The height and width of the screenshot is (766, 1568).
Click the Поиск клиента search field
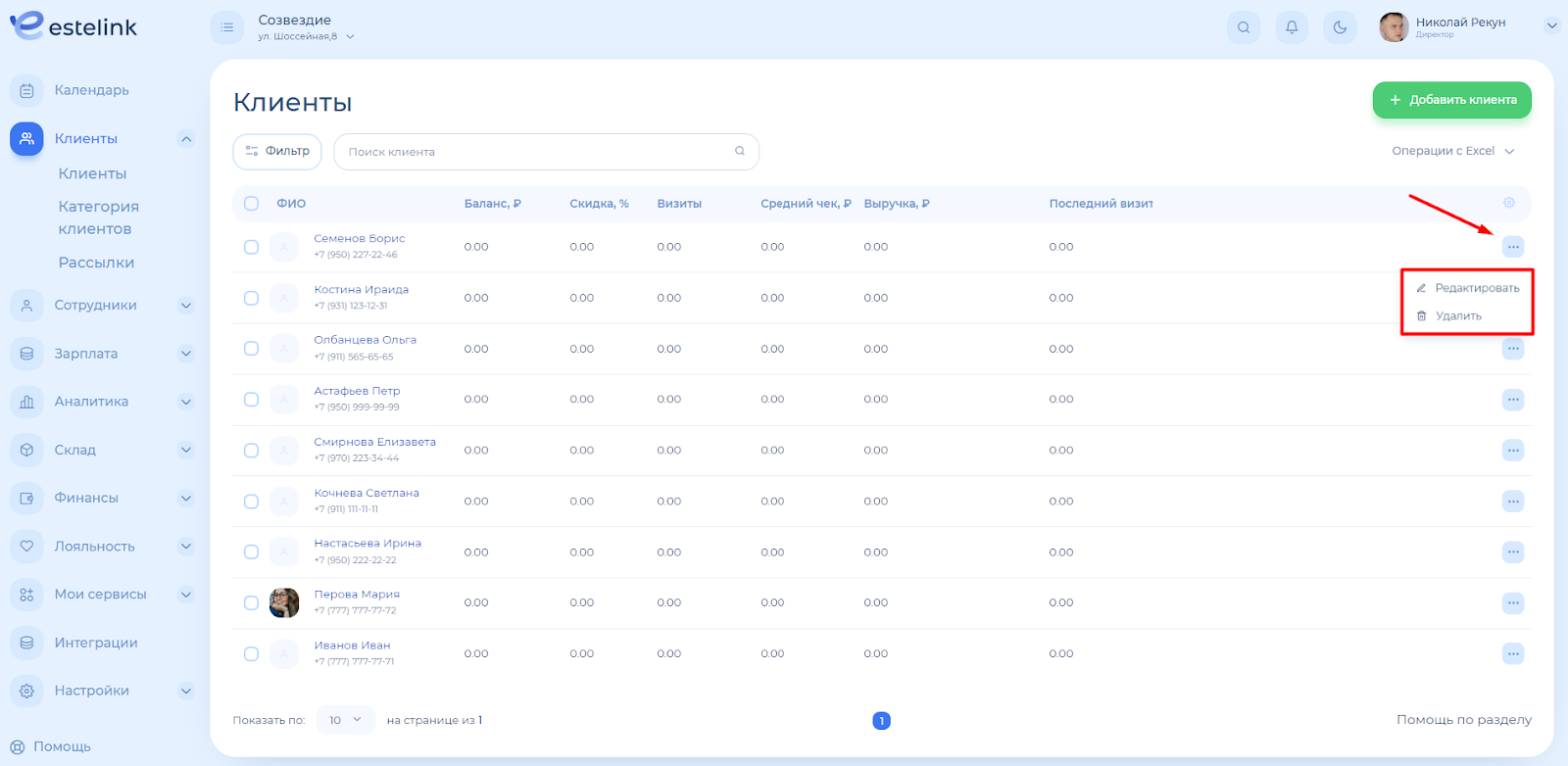click(539, 152)
